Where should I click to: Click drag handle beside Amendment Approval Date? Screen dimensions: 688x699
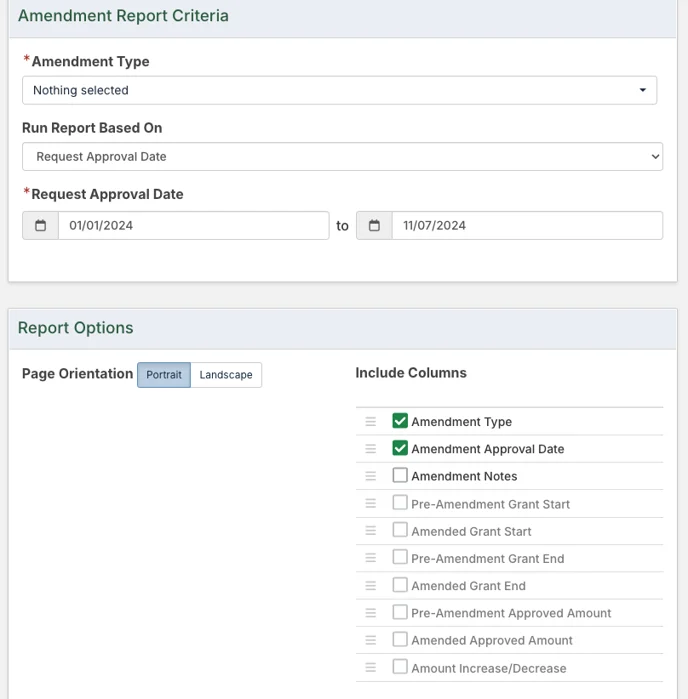tap(371, 448)
